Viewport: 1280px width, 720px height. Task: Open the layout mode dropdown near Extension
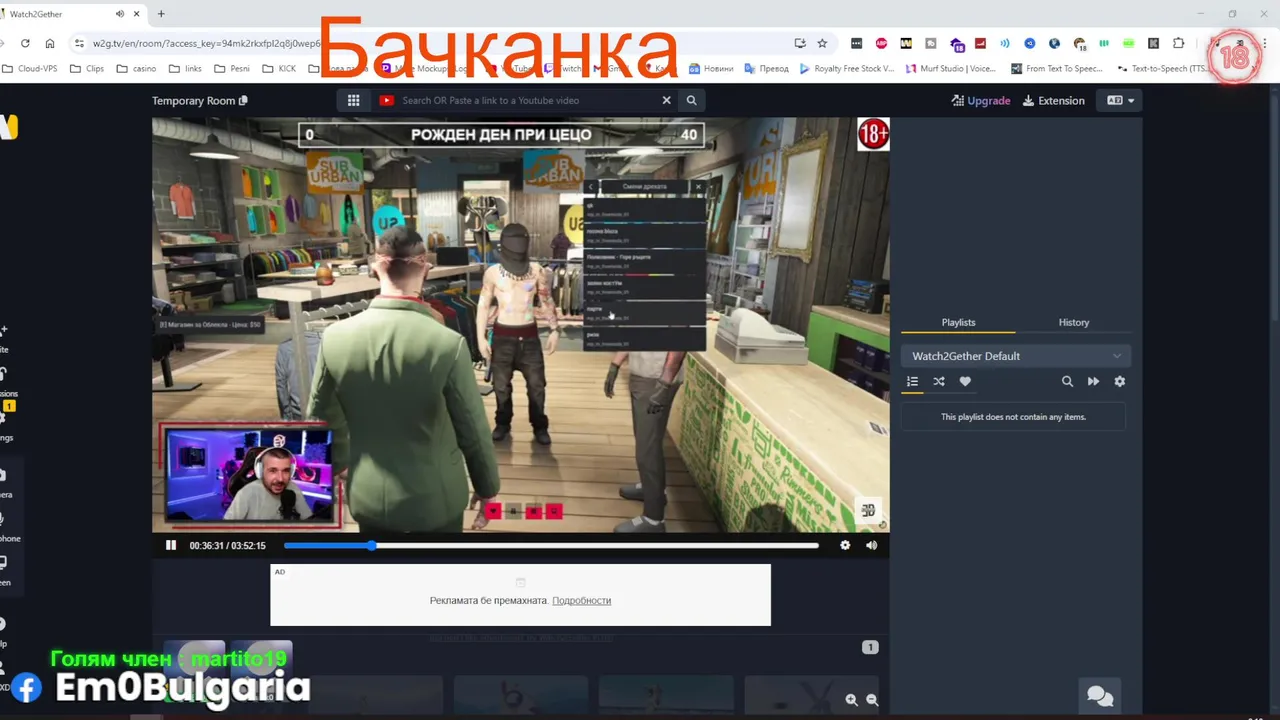1120,100
